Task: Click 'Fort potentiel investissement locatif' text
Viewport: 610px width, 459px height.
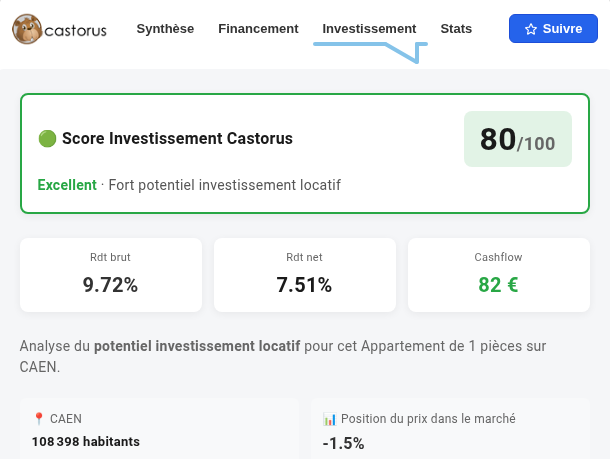Action: (224, 185)
